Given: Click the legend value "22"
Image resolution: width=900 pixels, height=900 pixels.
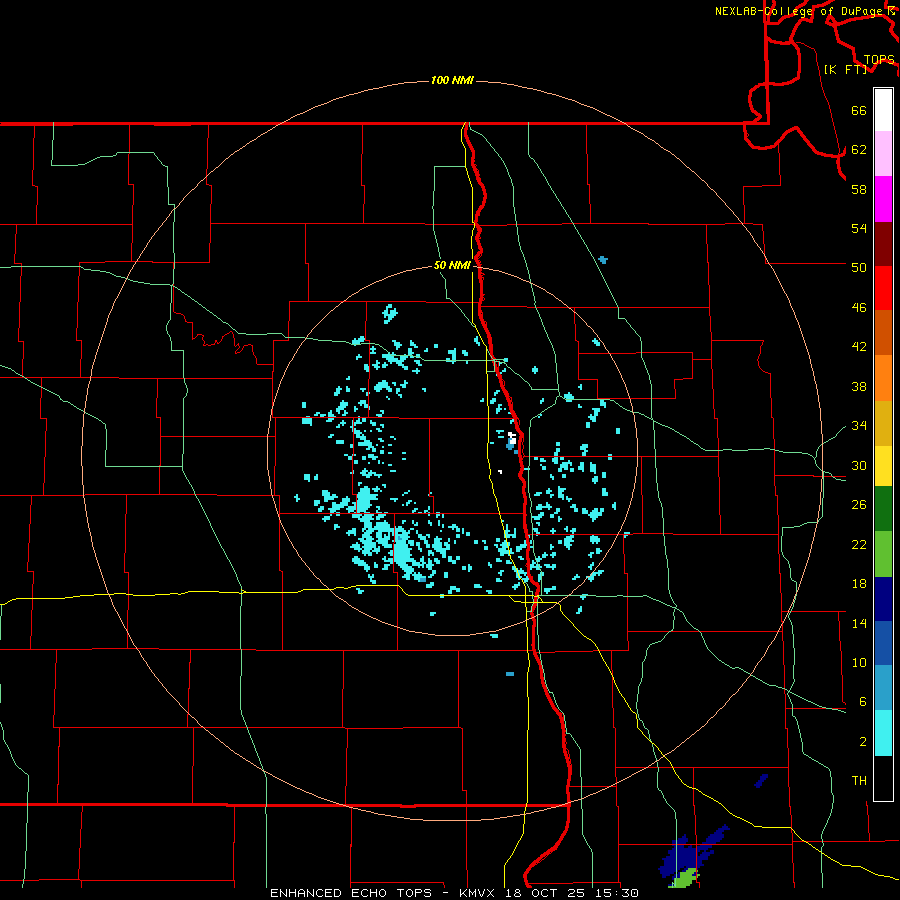Looking at the screenshot, I should [859, 544].
